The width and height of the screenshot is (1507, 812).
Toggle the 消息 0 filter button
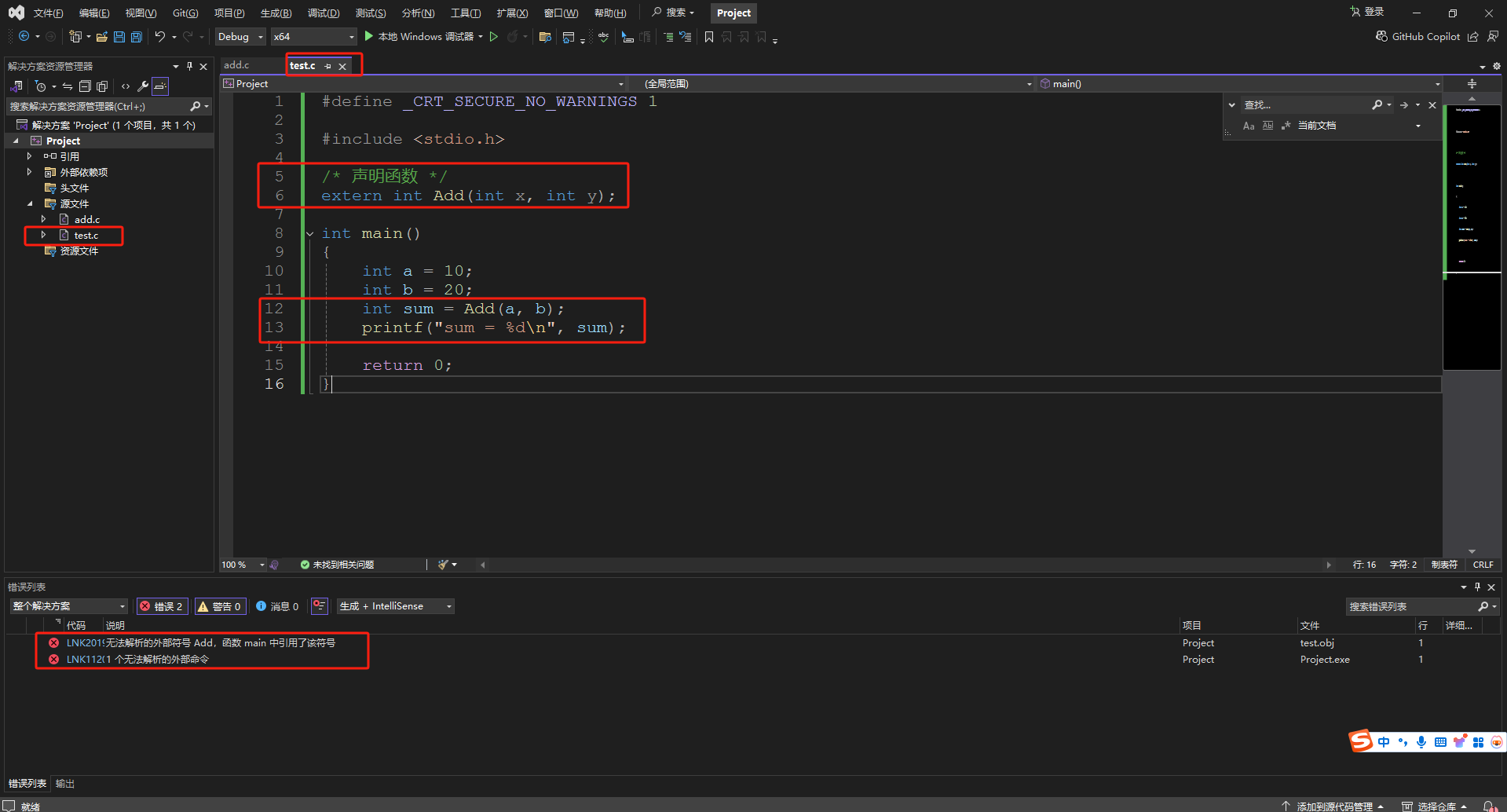pyautogui.click(x=277, y=606)
